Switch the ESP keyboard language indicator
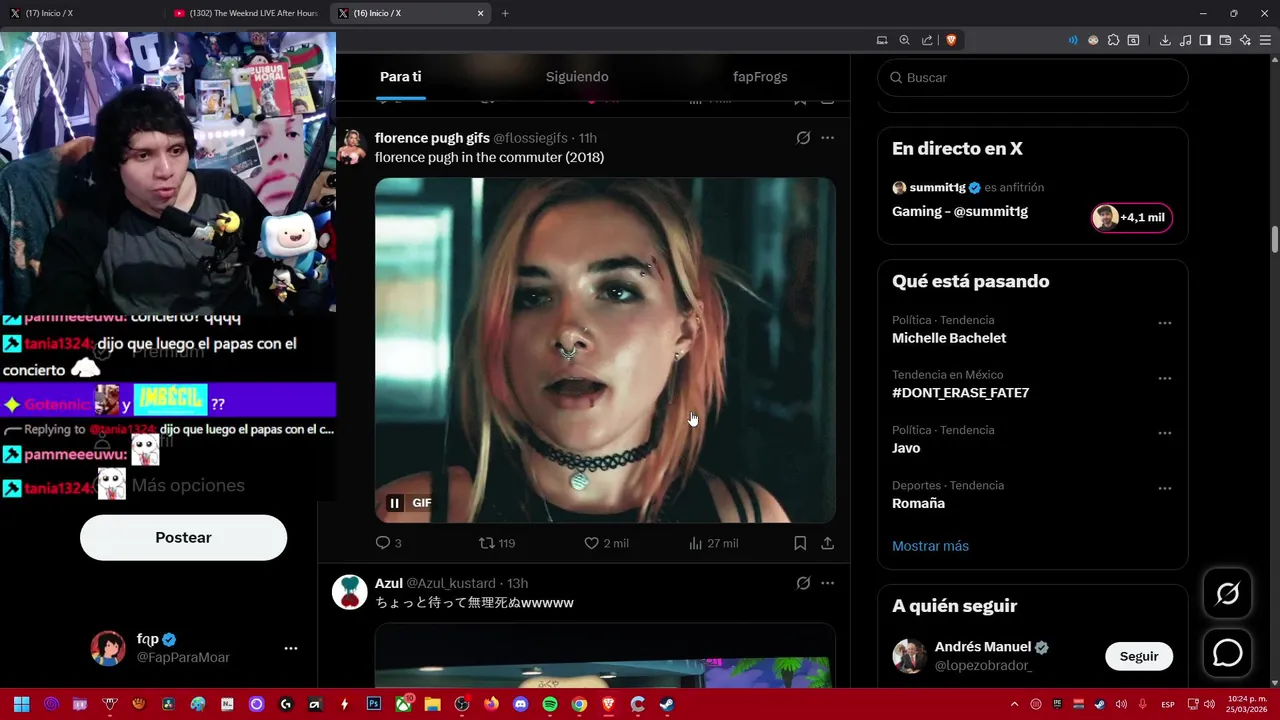 point(1168,705)
